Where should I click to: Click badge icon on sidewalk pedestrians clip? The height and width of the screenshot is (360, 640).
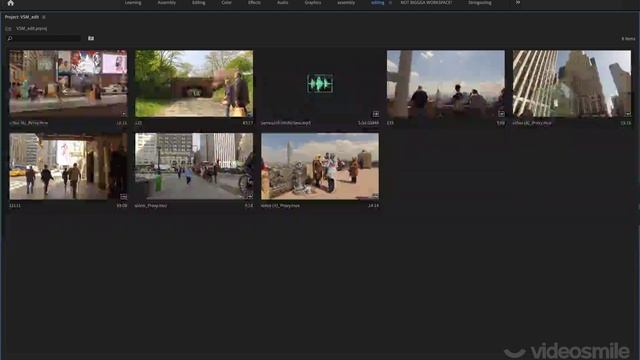[124, 197]
